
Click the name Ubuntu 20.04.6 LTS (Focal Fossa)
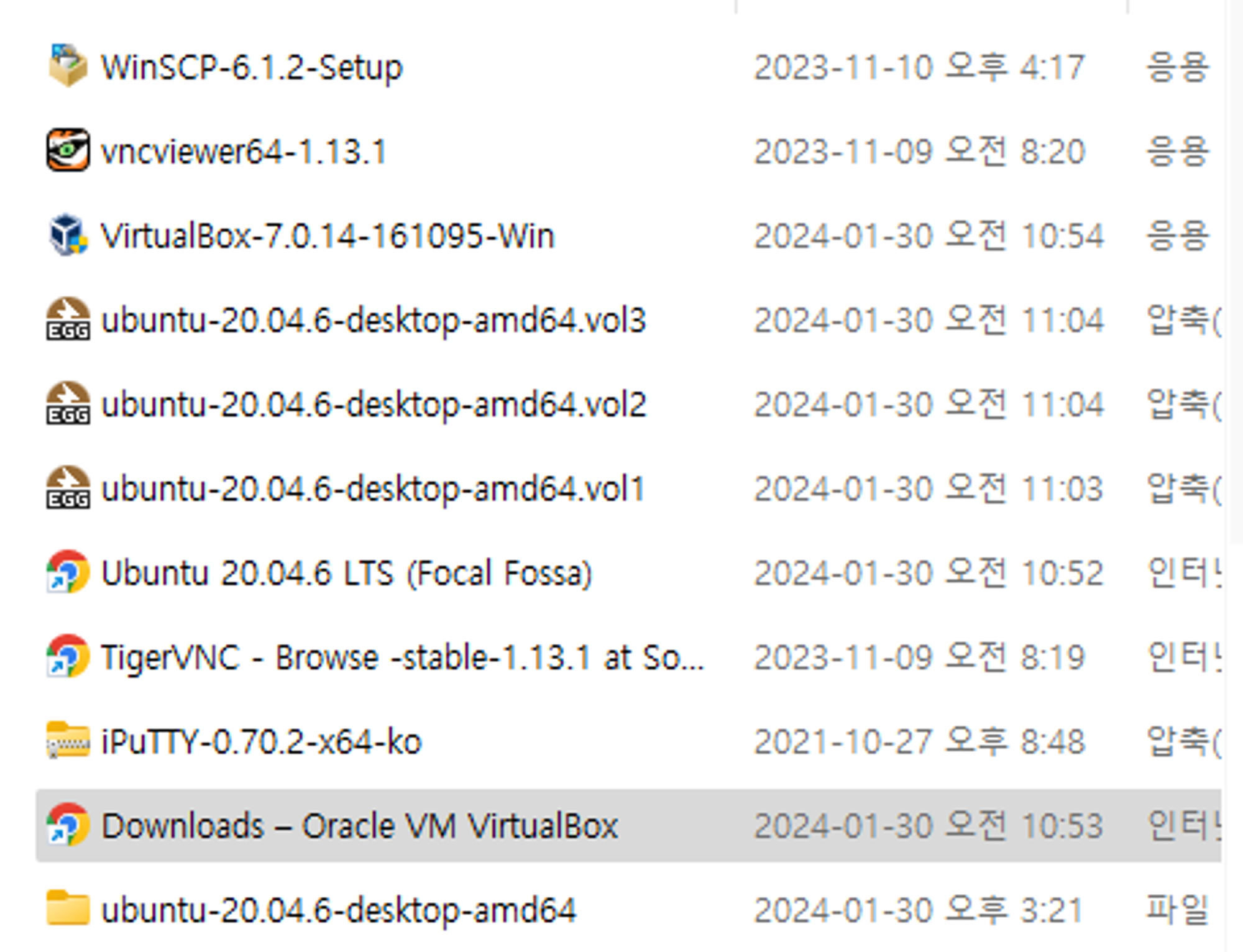point(347,573)
